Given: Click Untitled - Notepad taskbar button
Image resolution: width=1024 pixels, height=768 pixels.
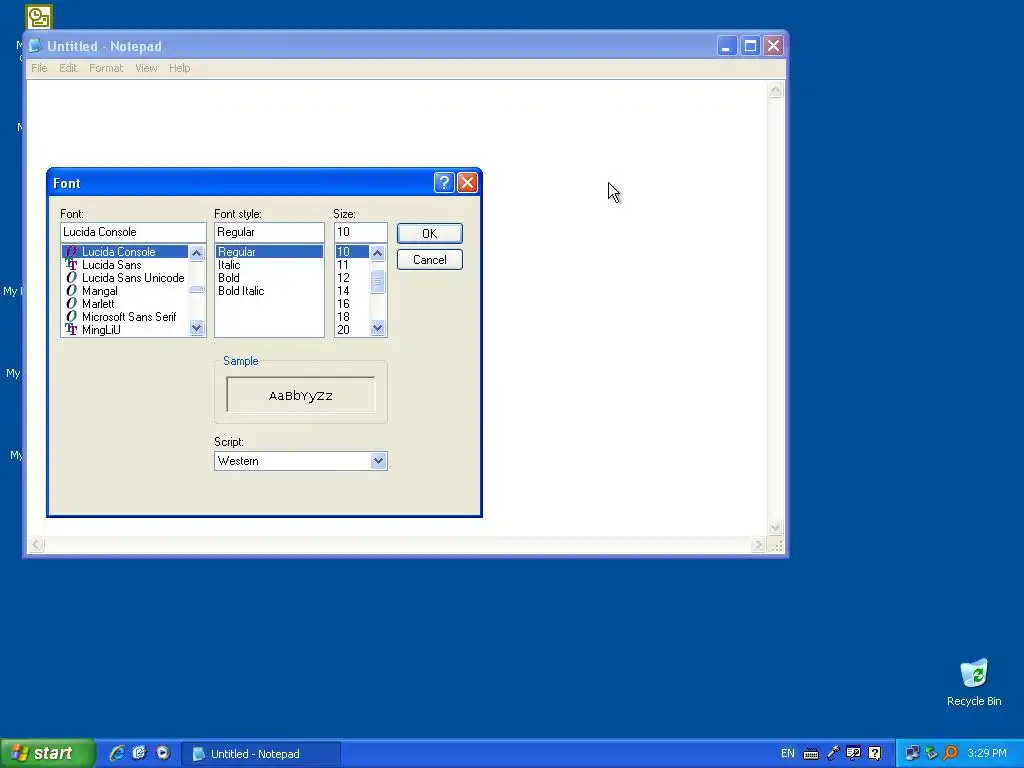Looking at the screenshot, I should pos(260,754).
